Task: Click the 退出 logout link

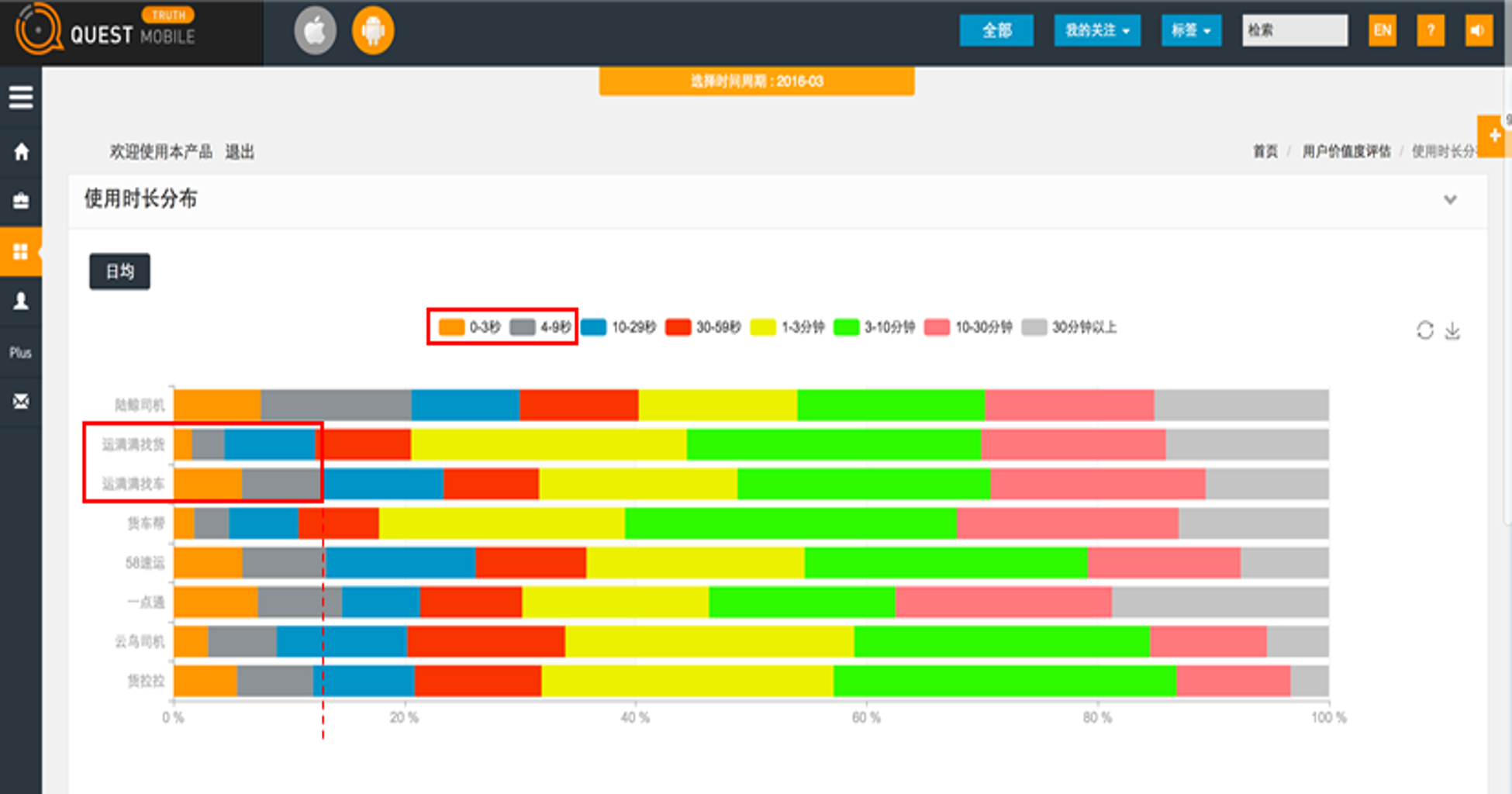Action: click(x=240, y=152)
